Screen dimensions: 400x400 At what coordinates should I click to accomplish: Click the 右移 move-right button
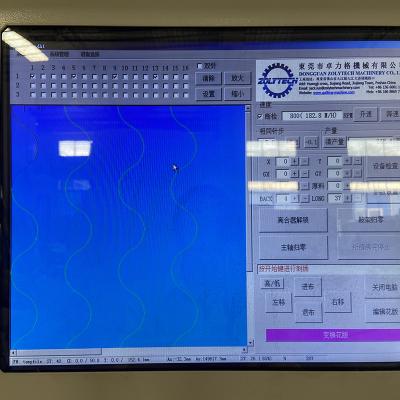[x=338, y=302]
